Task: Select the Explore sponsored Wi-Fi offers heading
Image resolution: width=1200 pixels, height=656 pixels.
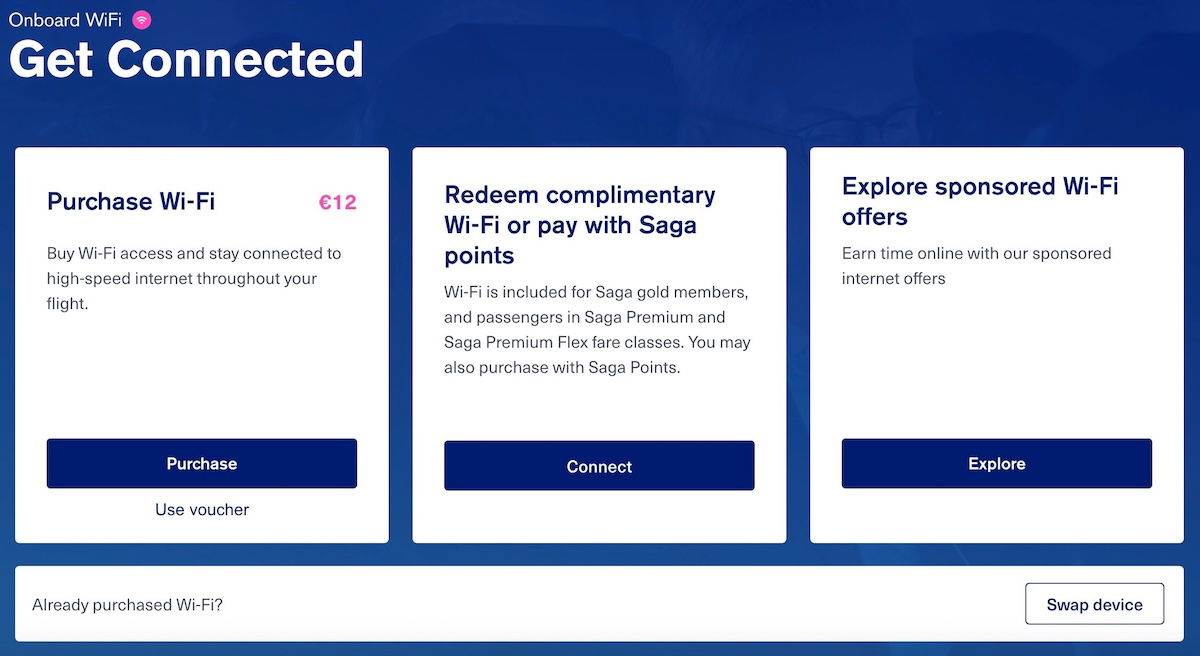Action: 980,201
